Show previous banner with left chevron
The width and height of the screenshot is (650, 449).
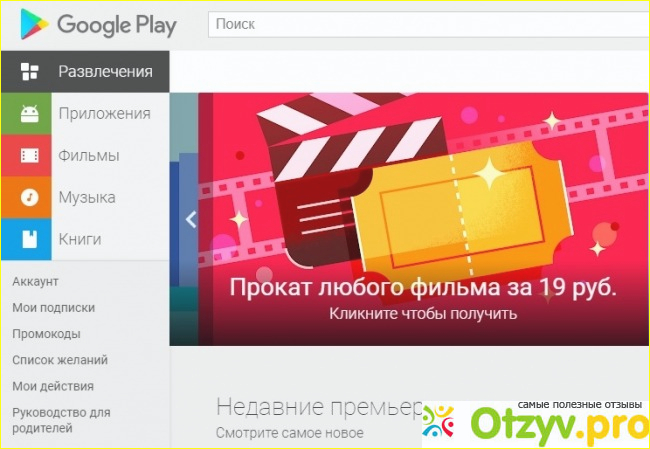pos(190,219)
